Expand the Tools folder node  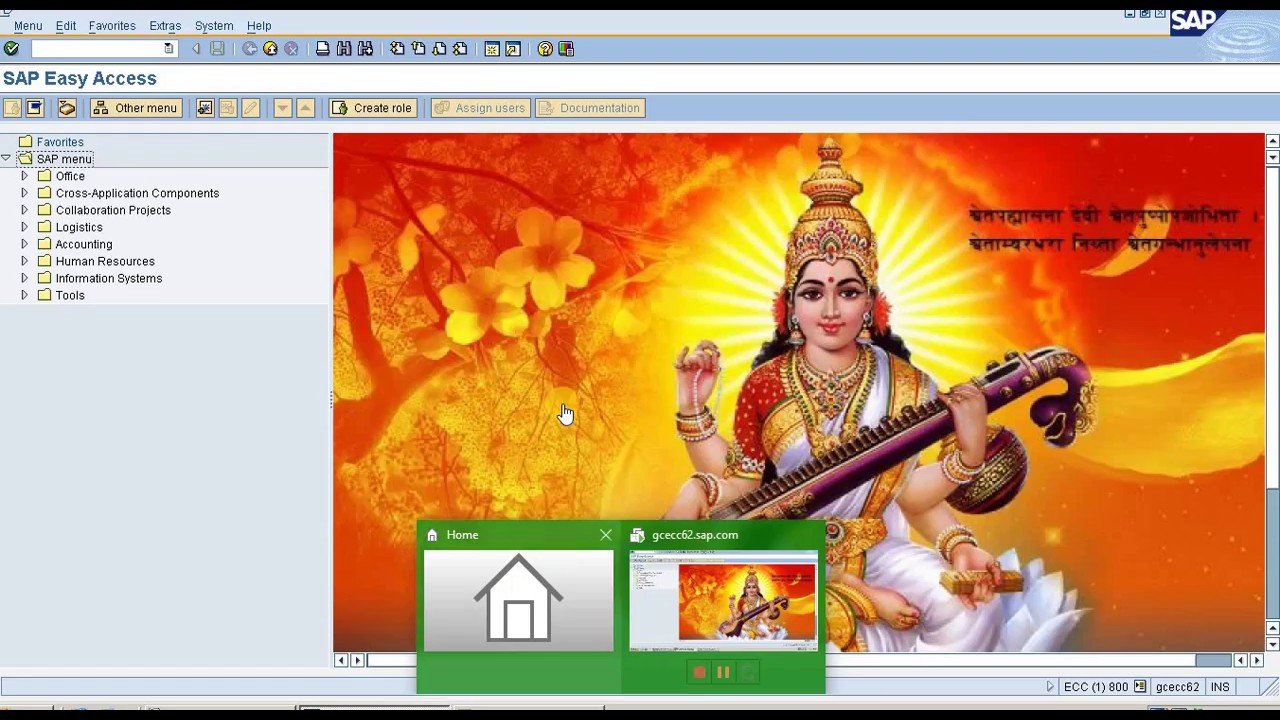tap(24, 295)
